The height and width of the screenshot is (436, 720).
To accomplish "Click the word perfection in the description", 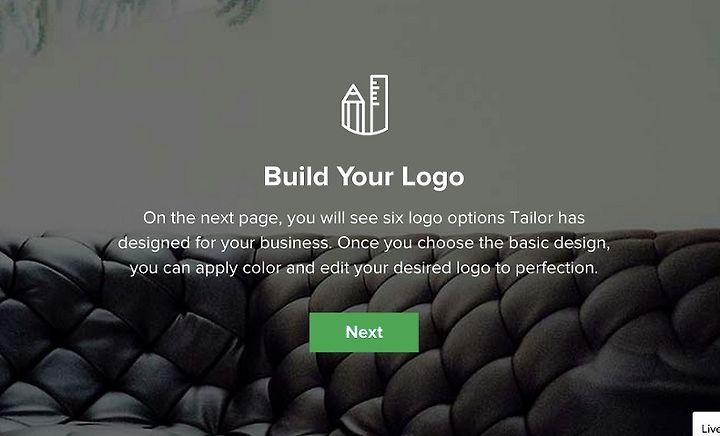I will coord(557,268).
